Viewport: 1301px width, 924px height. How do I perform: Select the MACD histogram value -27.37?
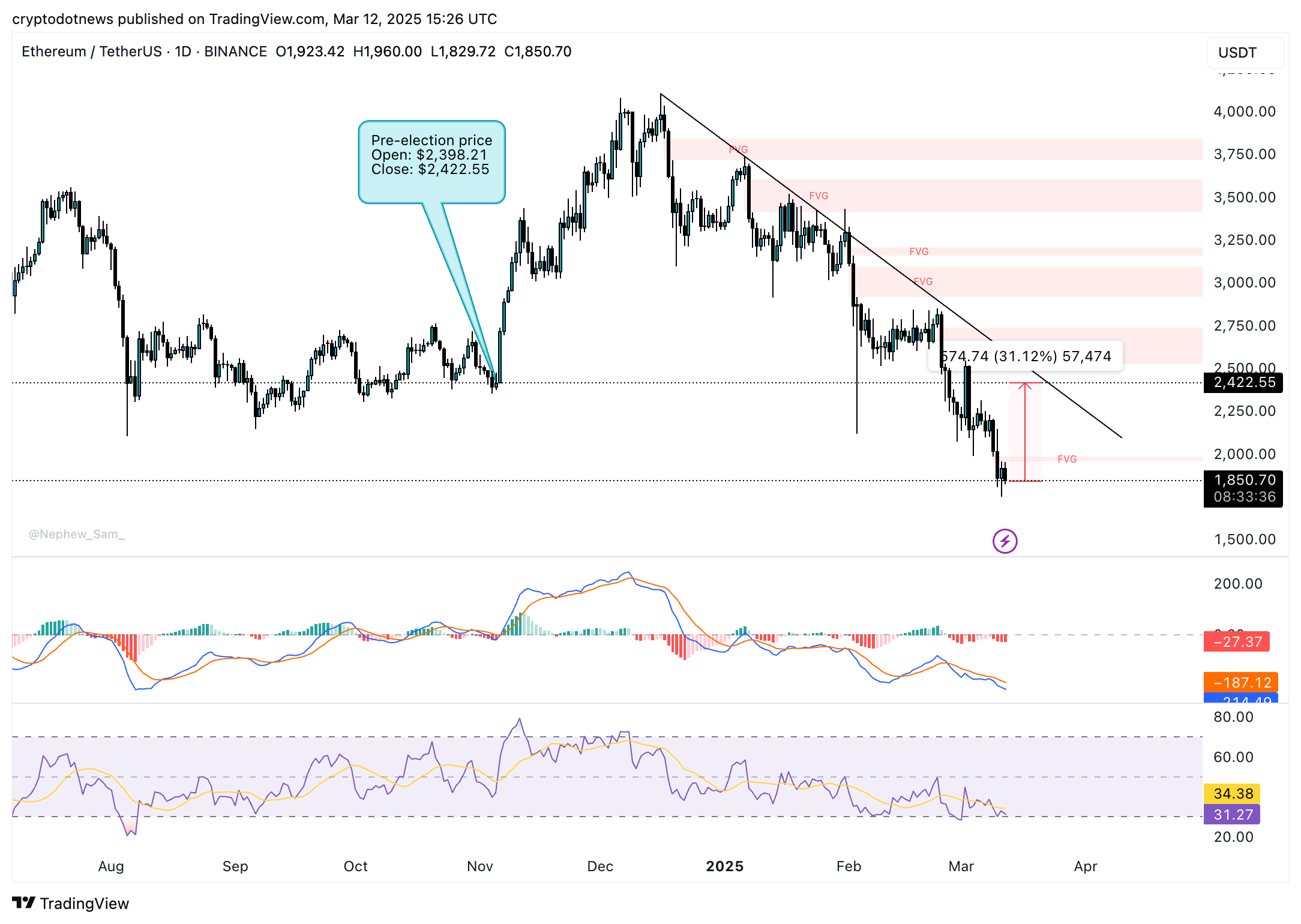pos(1237,642)
